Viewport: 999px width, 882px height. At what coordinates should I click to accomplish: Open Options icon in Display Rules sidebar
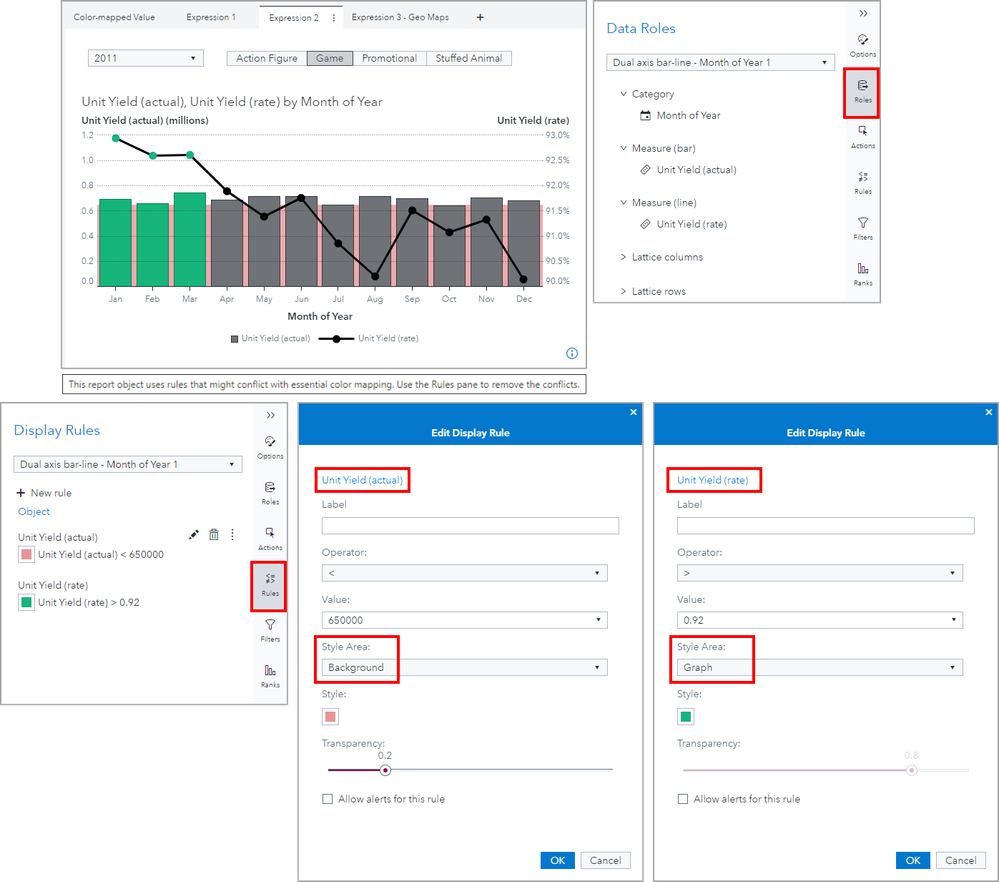pyautogui.click(x=270, y=447)
